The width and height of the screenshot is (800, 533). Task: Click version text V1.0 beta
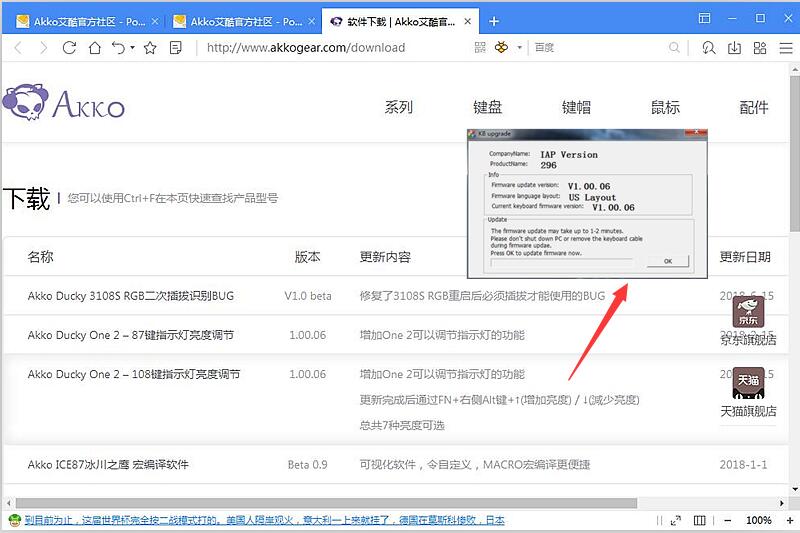tap(308, 296)
